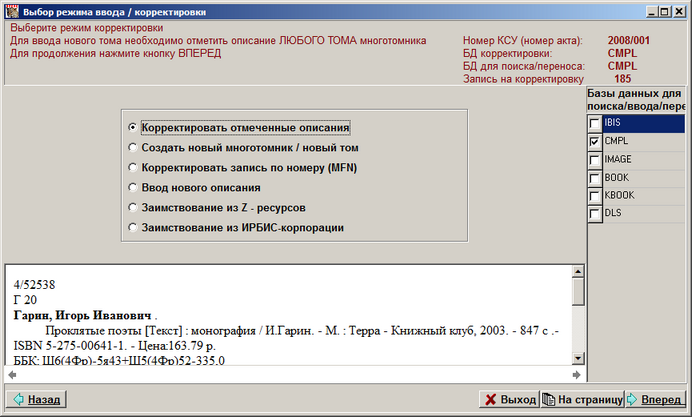Close the dialog window

[679, 12]
